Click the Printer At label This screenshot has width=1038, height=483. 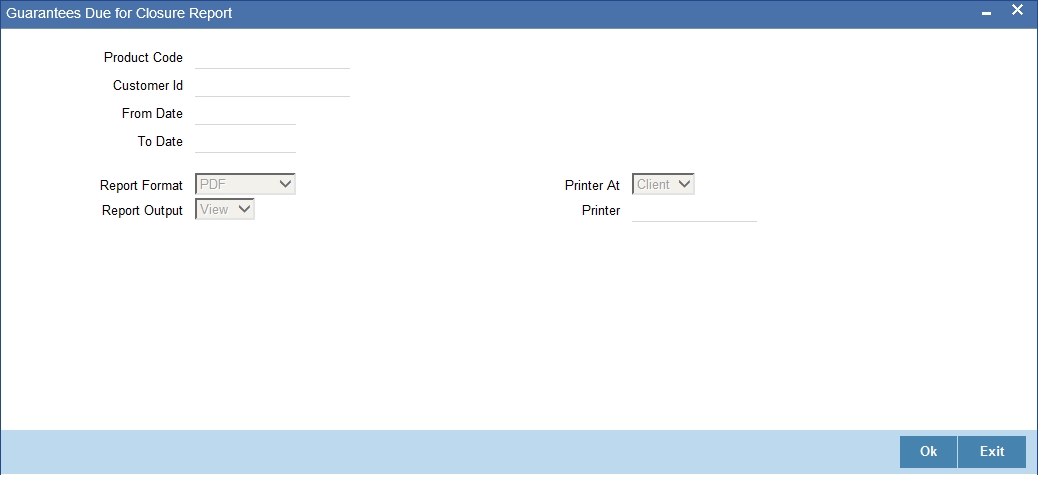coord(592,185)
